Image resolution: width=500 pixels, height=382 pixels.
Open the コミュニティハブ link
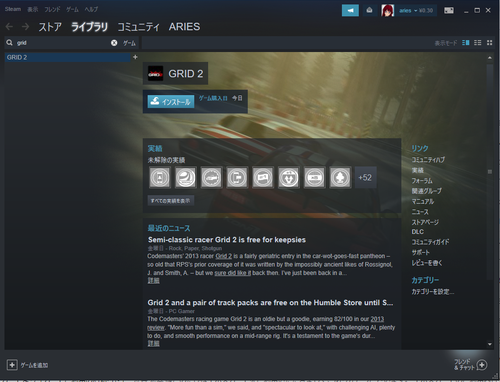[x=428, y=160]
